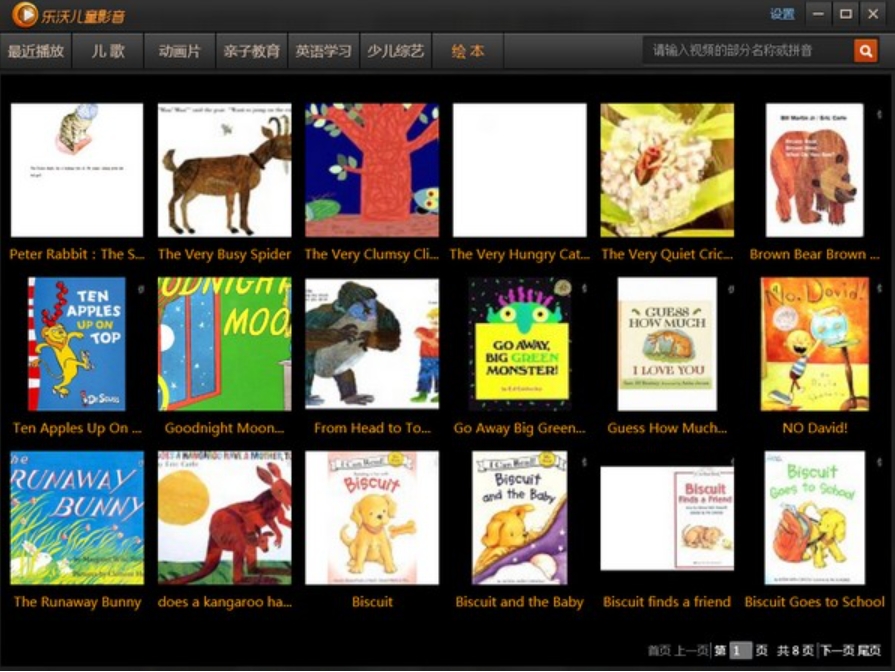Jump to last page with 尾页
The width and height of the screenshot is (895, 672).
[x=869, y=650]
